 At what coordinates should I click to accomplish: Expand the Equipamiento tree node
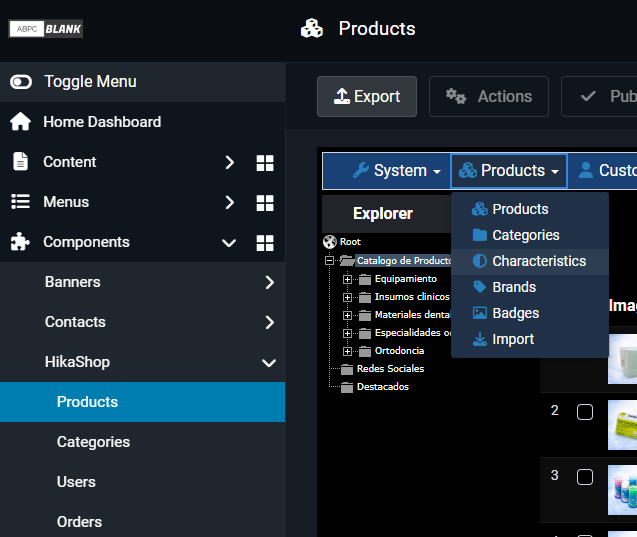tap(348, 279)
